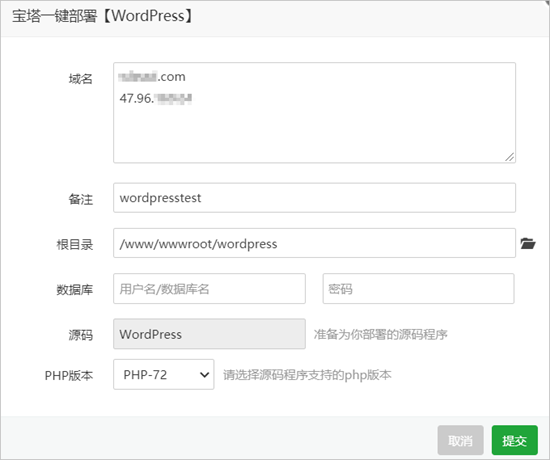Image resolution: width=550 pixels, height=460 pixels.
Task: Focus the 域名 domain textarea
Action: point(314,113)
